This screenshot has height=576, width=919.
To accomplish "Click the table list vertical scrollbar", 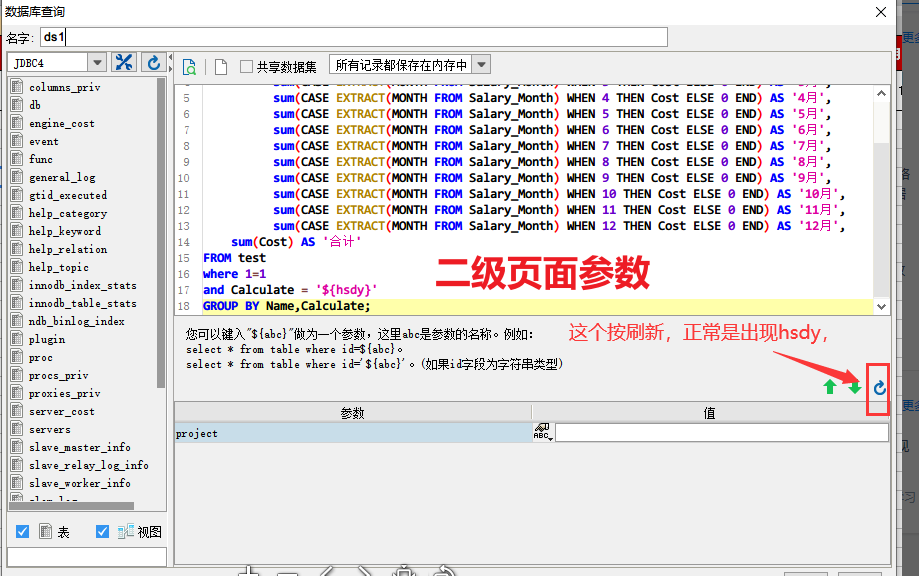I will click(x=161, y=233).
